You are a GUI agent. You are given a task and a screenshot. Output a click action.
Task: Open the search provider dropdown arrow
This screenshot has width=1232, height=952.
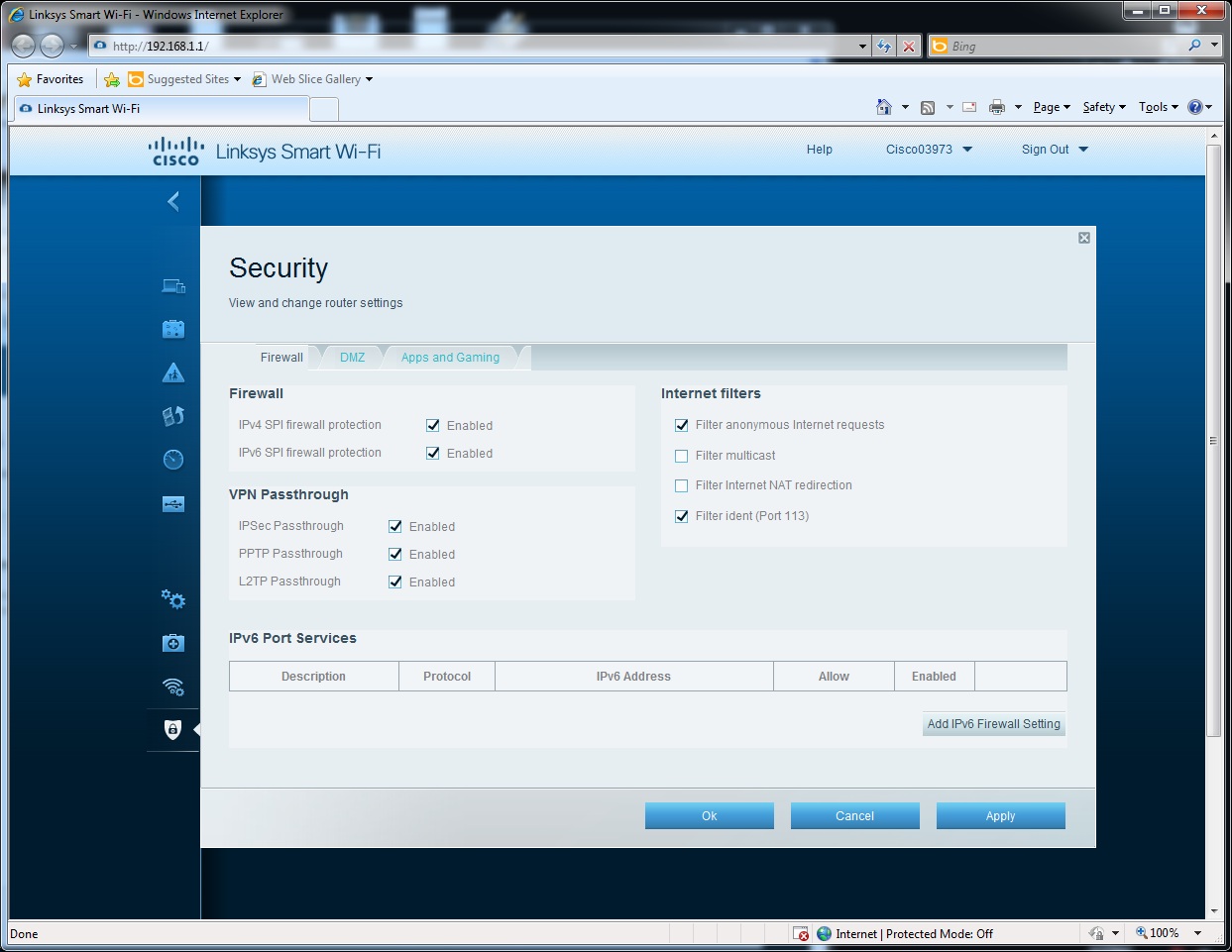point(1214,46)
